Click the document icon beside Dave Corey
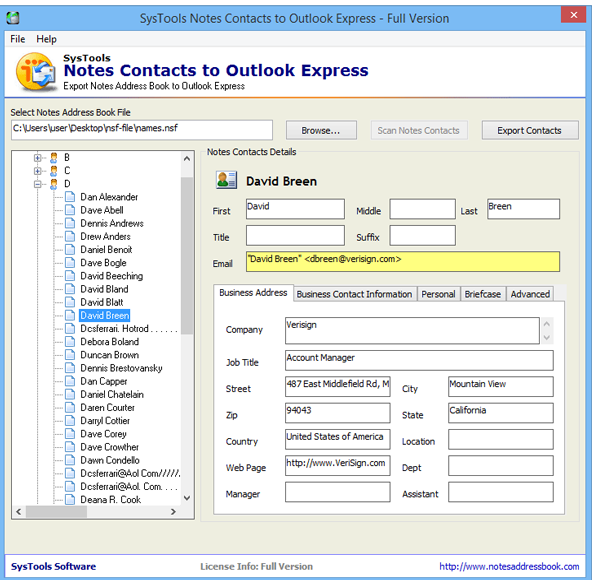This screenshot has width=600, height=580. pyautogui.click(x=70, y=434)
